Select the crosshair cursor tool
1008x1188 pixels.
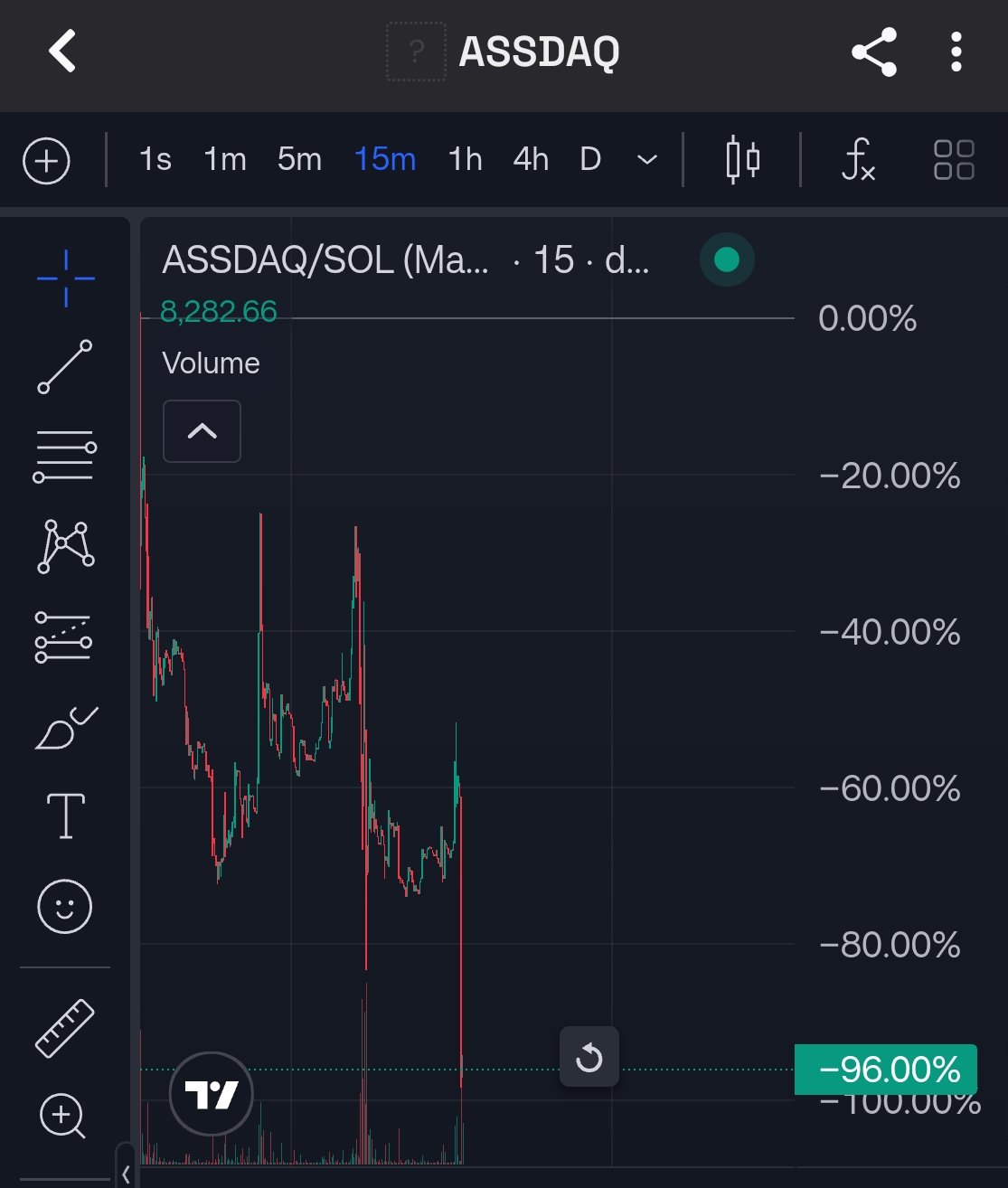coord(65,278)
